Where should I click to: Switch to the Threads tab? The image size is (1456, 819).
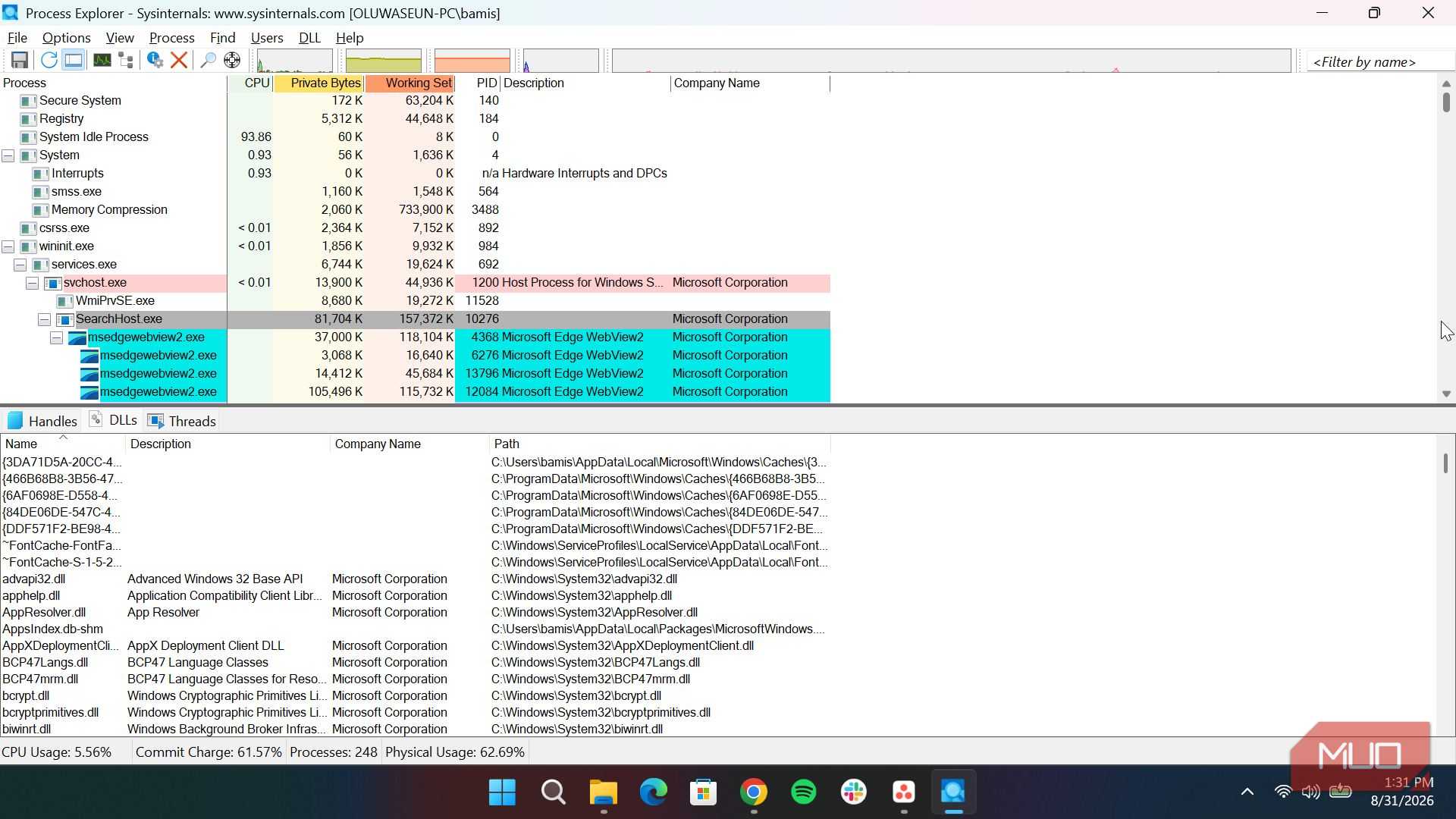click(182, 421)
